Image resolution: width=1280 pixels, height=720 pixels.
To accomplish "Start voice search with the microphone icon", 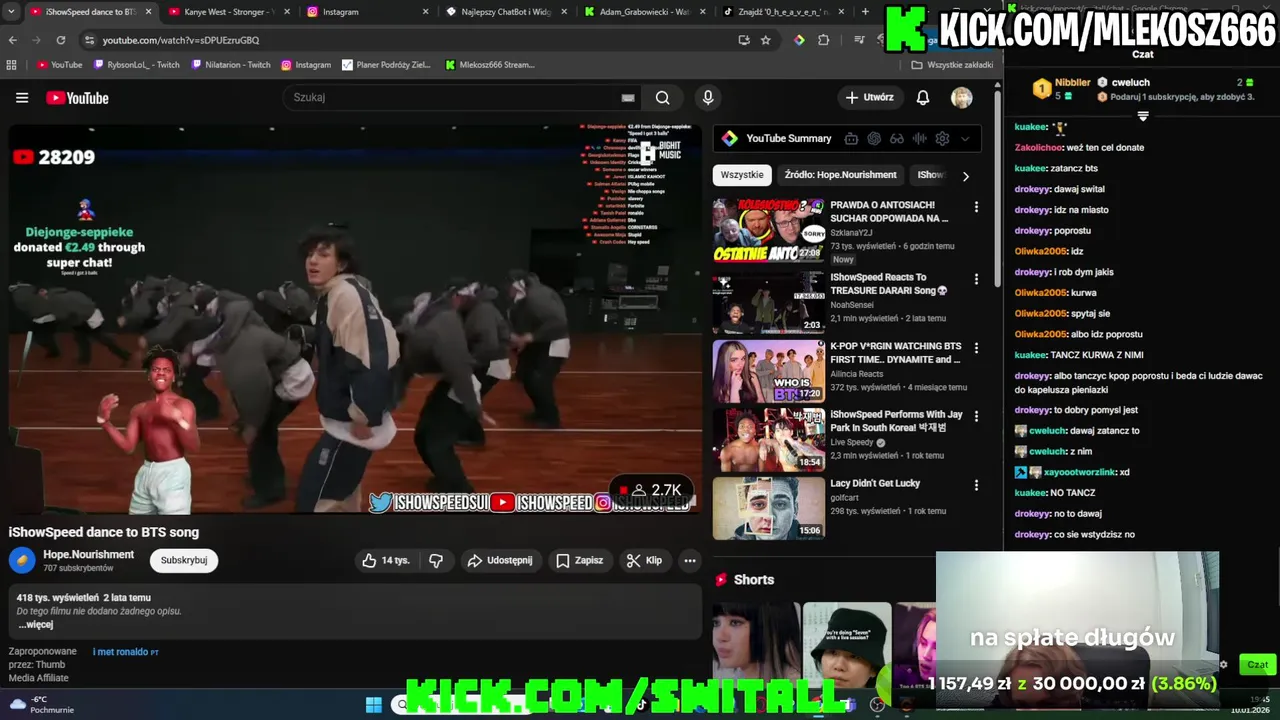I will click(708, 97).
